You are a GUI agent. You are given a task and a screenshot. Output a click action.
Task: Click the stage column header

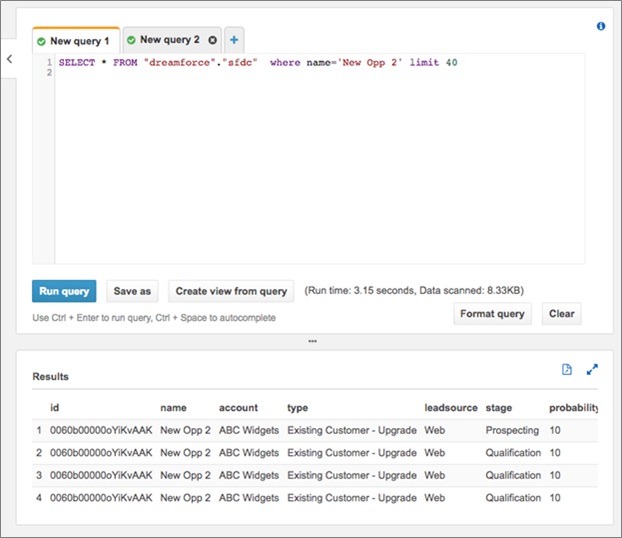pyautogui.click(x=499, y=408)
